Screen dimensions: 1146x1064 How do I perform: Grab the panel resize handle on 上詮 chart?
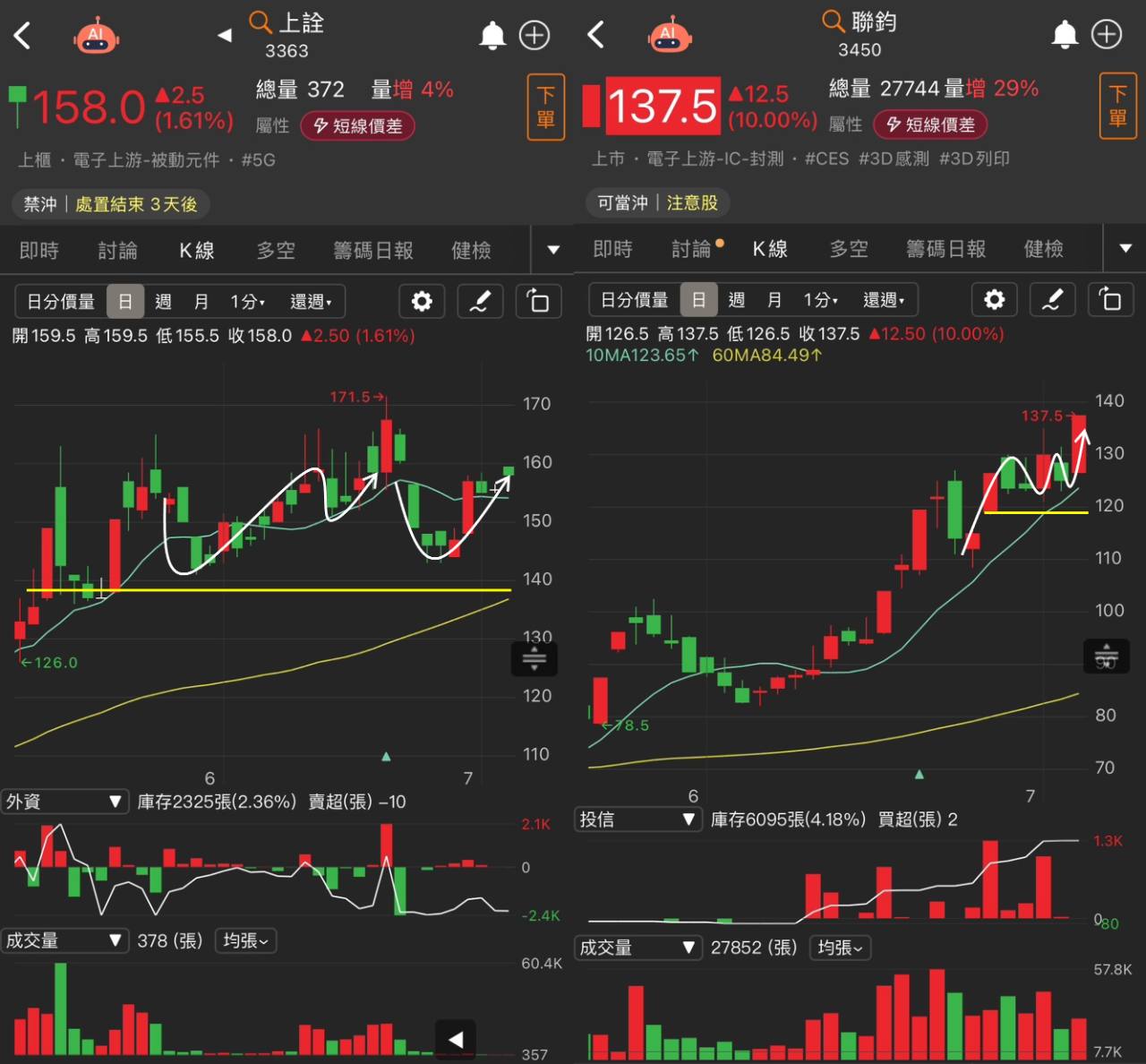click(535, 660)
